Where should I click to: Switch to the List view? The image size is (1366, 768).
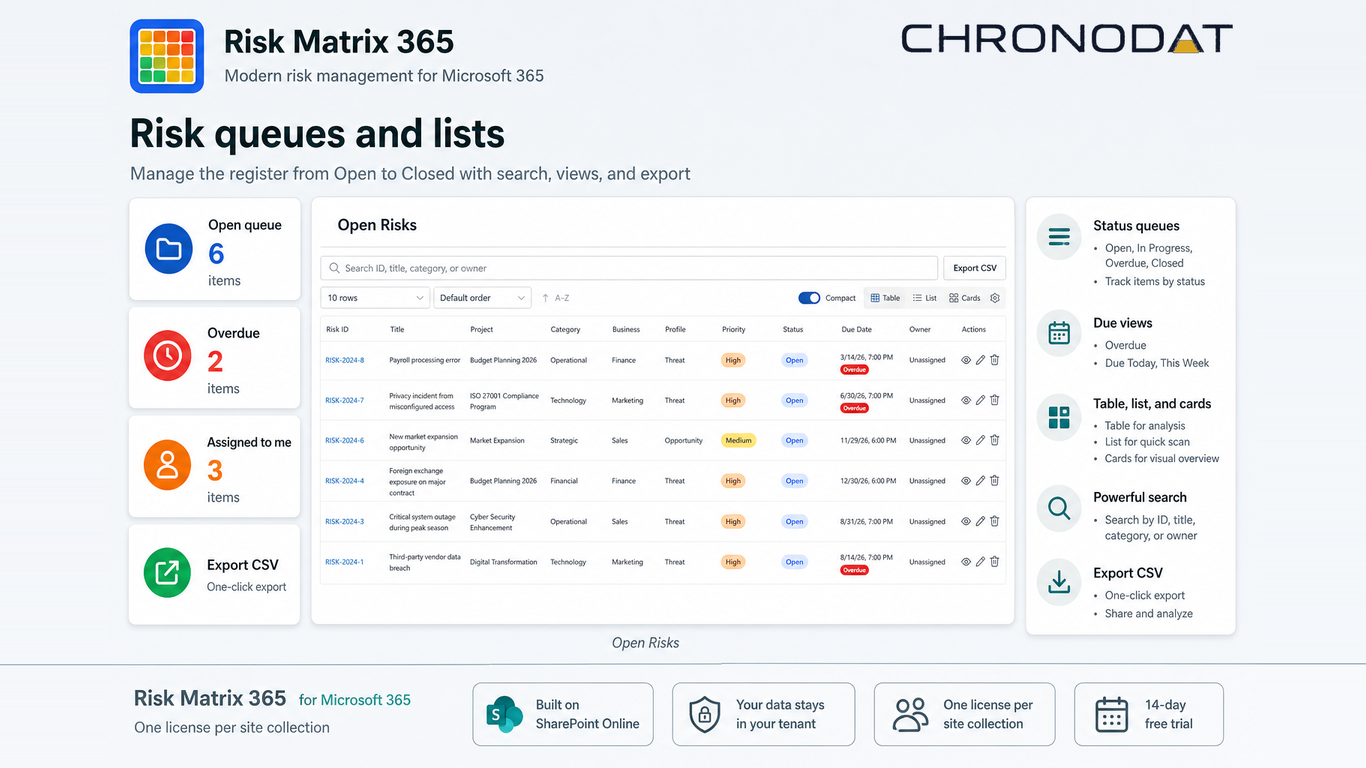925,298
